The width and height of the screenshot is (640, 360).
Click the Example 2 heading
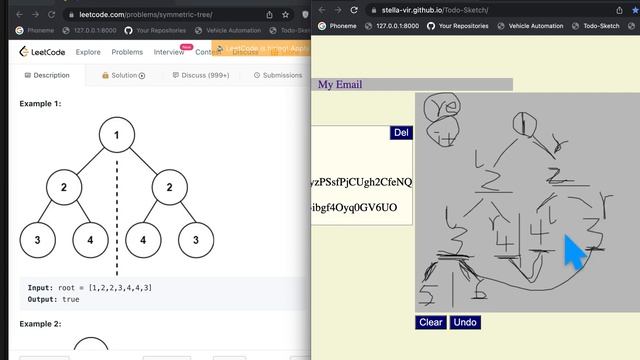point(40,324)
